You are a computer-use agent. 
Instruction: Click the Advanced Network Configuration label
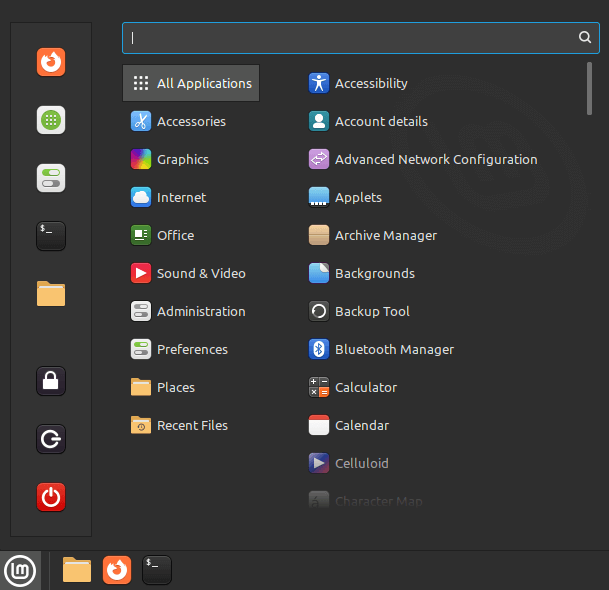pyautogui.click(x=436, y=159)
